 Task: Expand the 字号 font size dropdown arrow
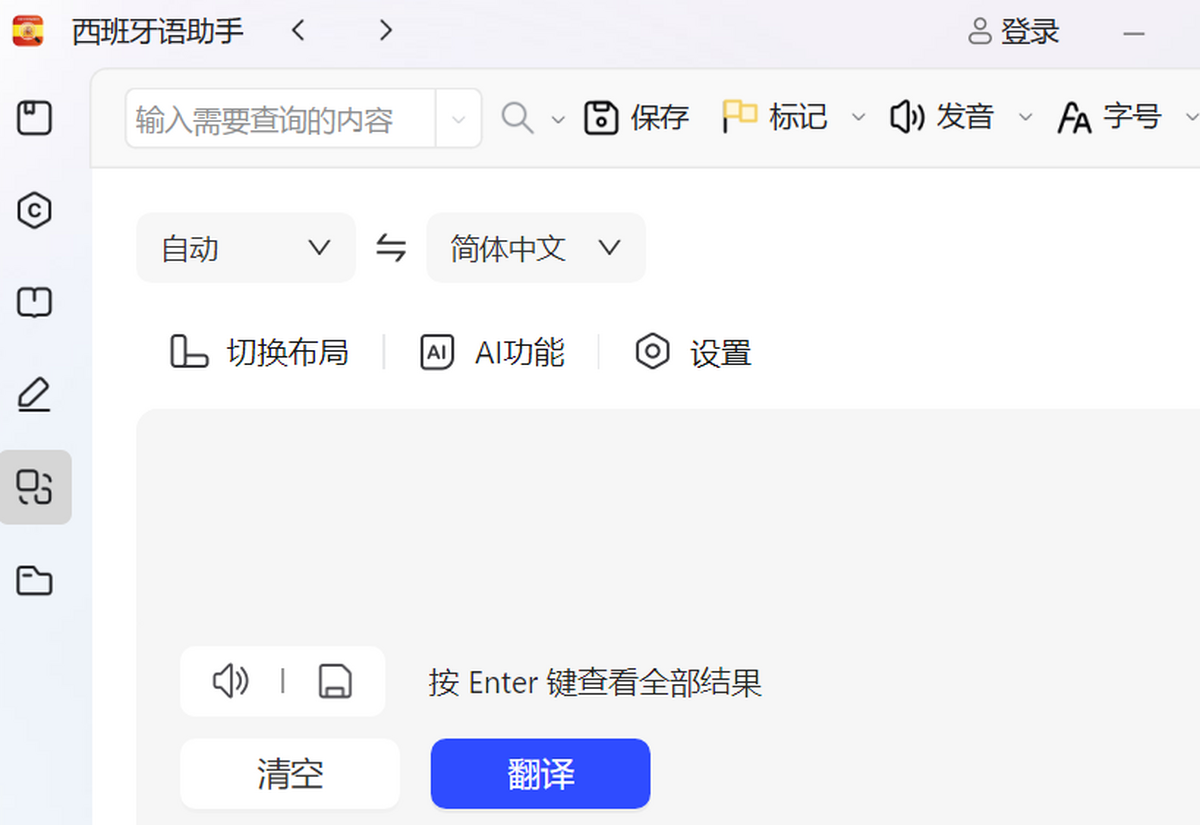(1193, 117)
